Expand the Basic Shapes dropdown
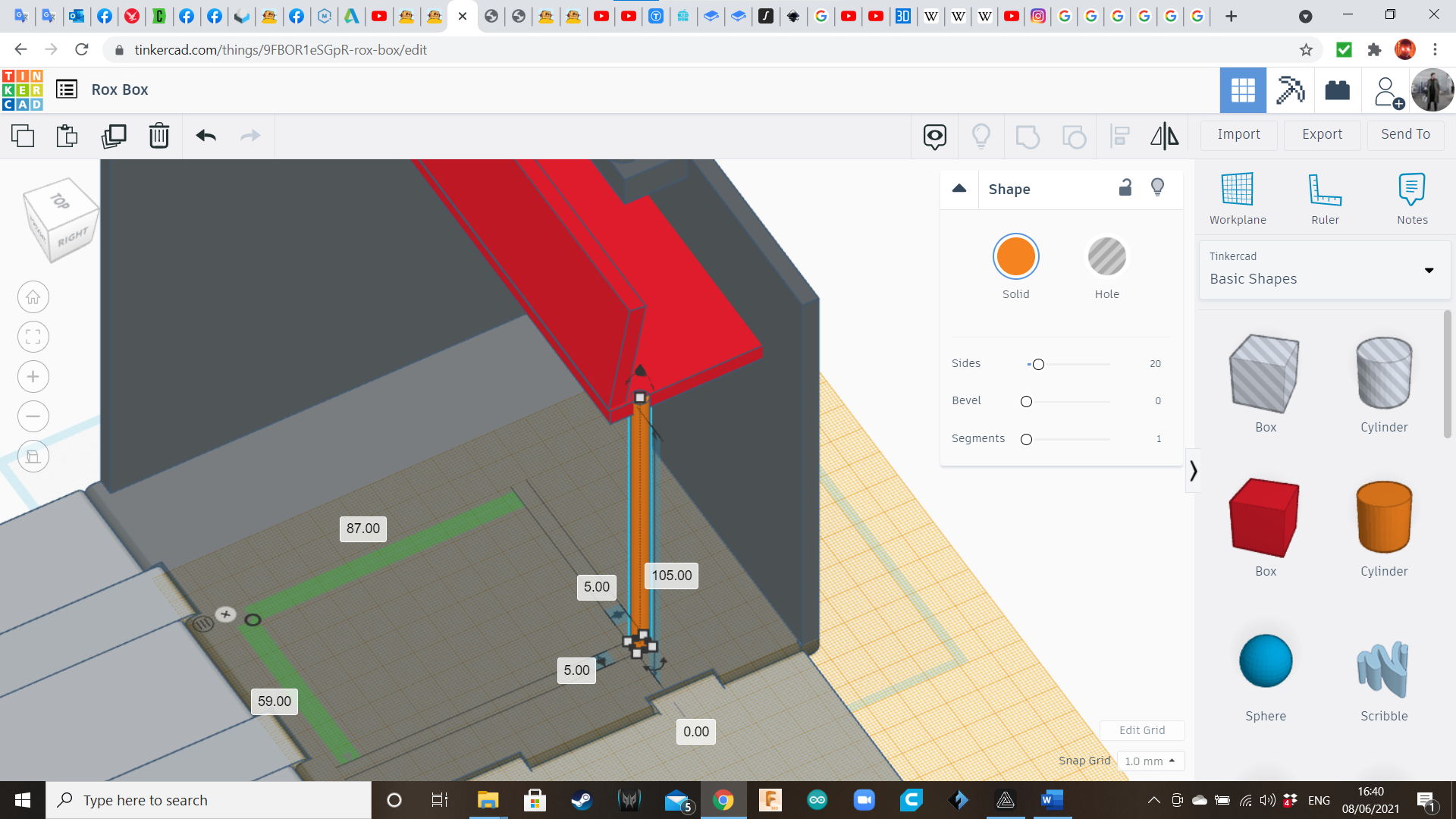 click(1429, 271)
